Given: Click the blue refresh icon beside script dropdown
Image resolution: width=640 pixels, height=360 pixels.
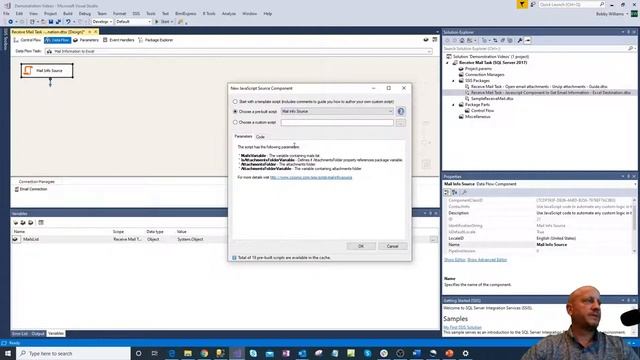Looking at the screenshot, I should point(401,111).
